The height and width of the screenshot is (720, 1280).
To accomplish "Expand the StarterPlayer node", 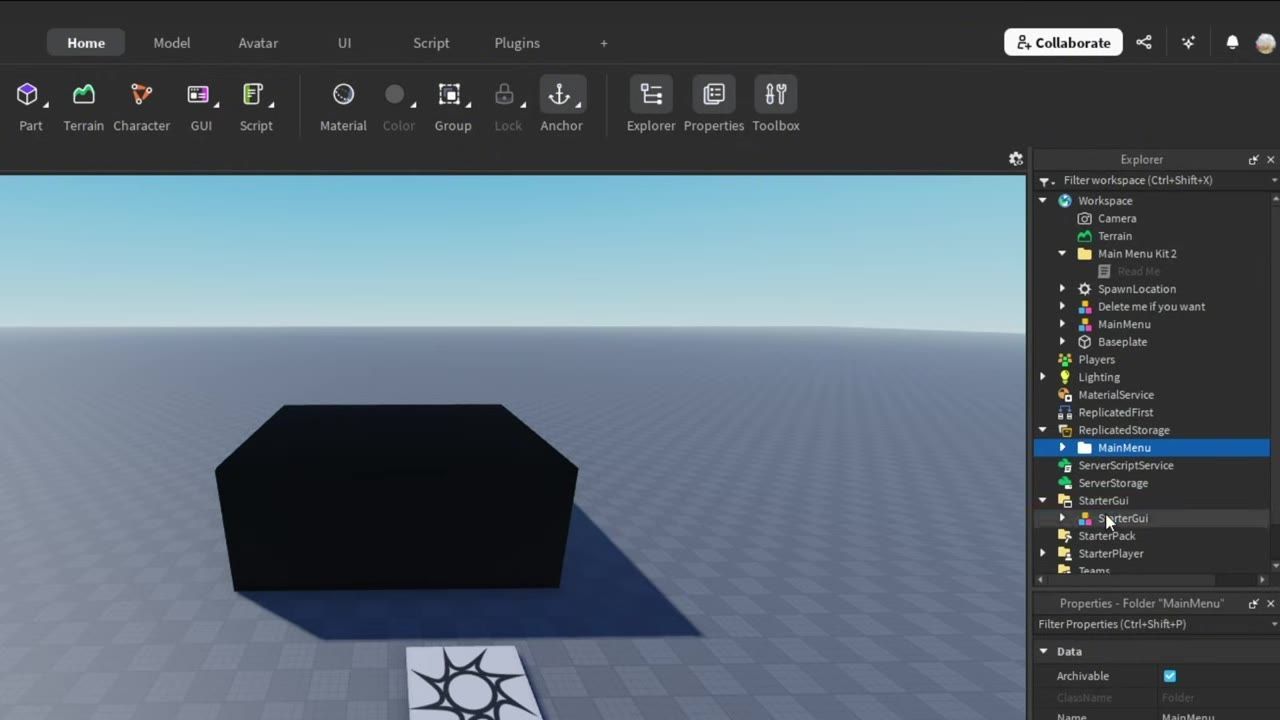I will (x=1043, y=554).
